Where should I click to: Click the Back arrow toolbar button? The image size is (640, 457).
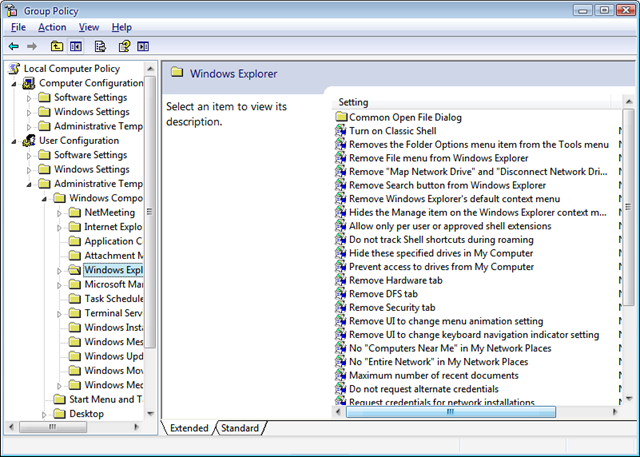point(14,46)
